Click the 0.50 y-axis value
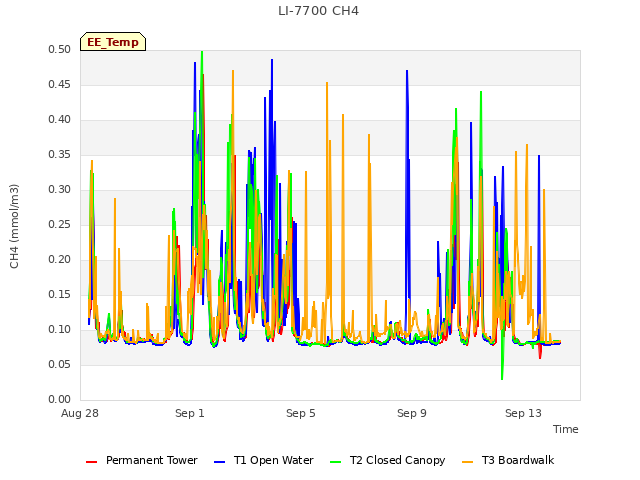Image resolution: width=640 pixels, height=480 pixels. [60, 50]
